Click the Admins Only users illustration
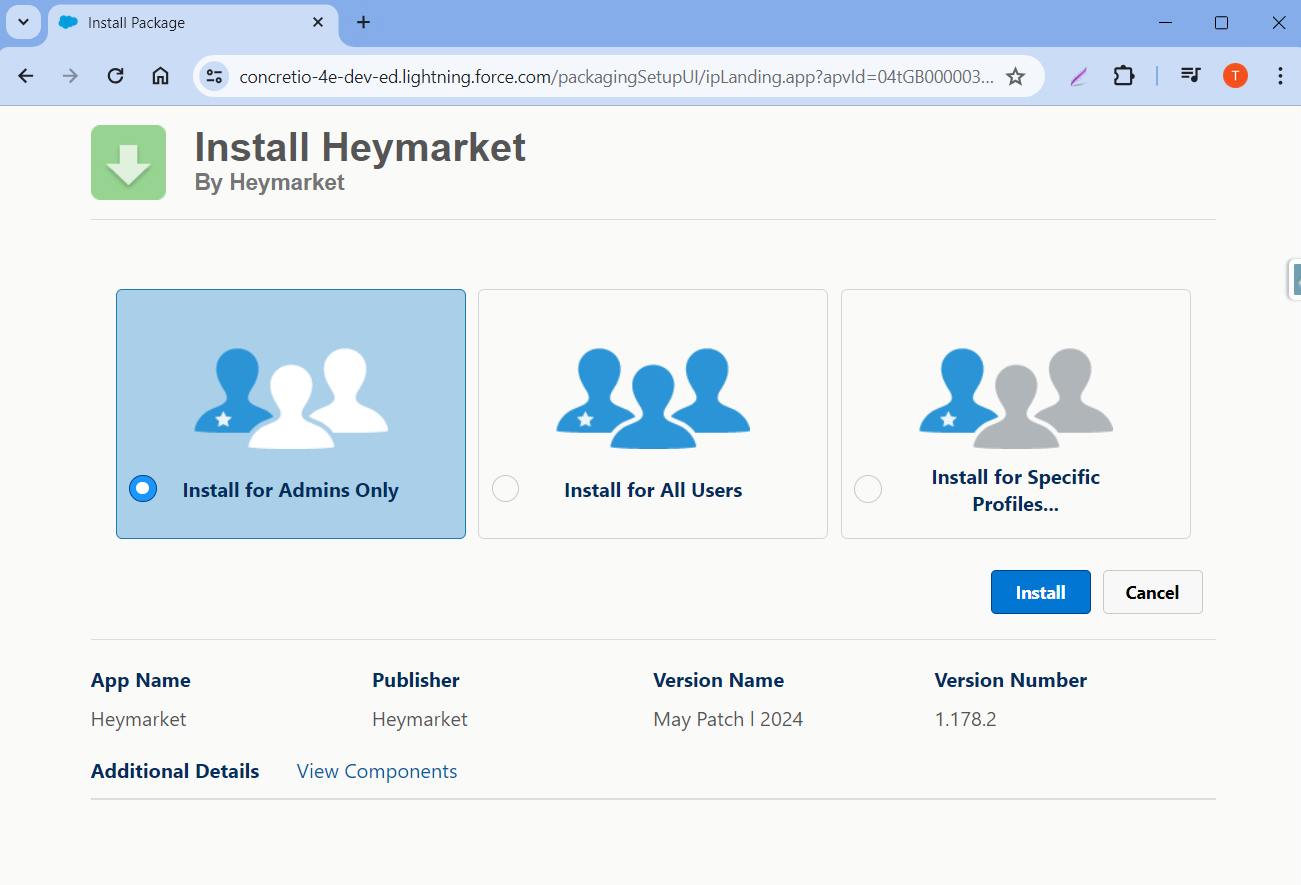This screenshot has height=885, width=1301. 291,397
